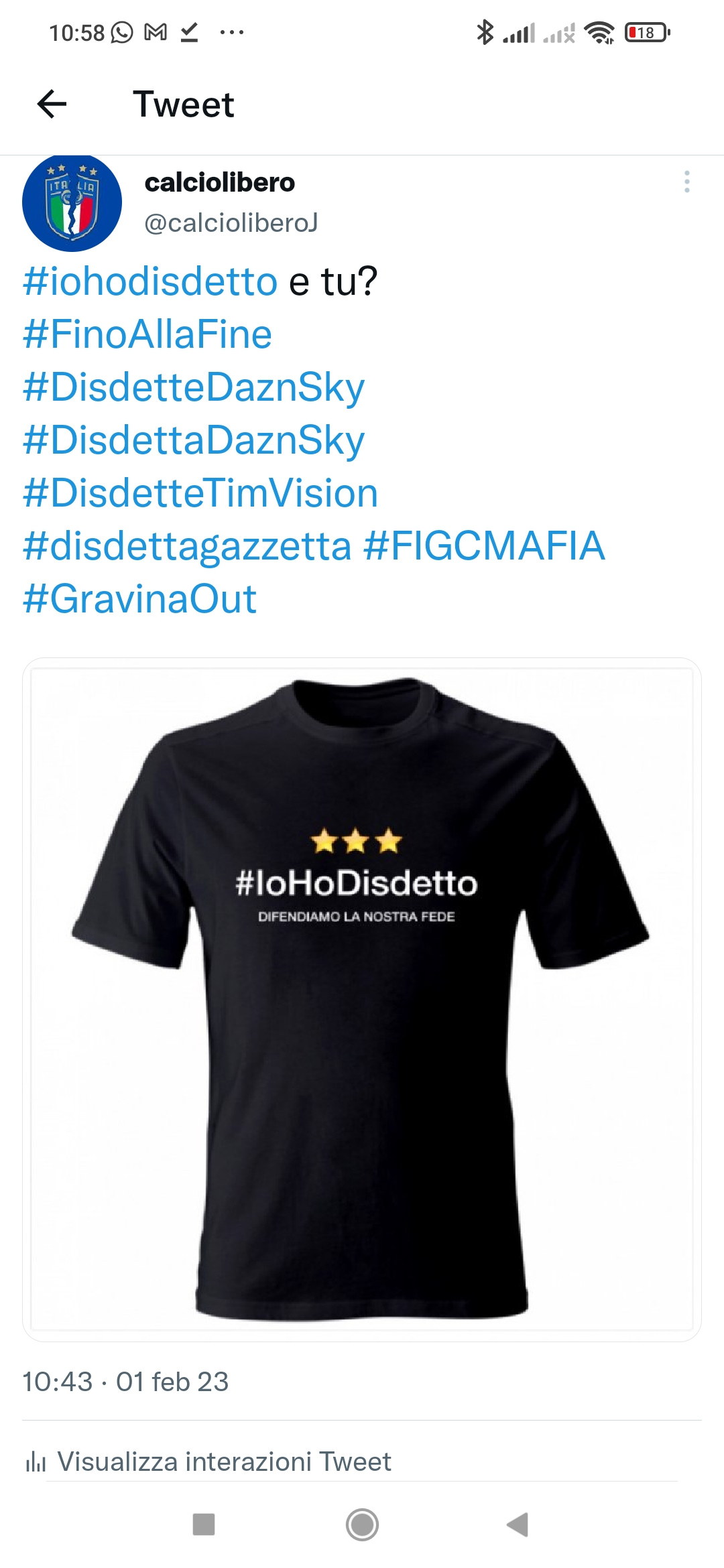Open the #DisdetteTimVision hashtag

[200, 493]
